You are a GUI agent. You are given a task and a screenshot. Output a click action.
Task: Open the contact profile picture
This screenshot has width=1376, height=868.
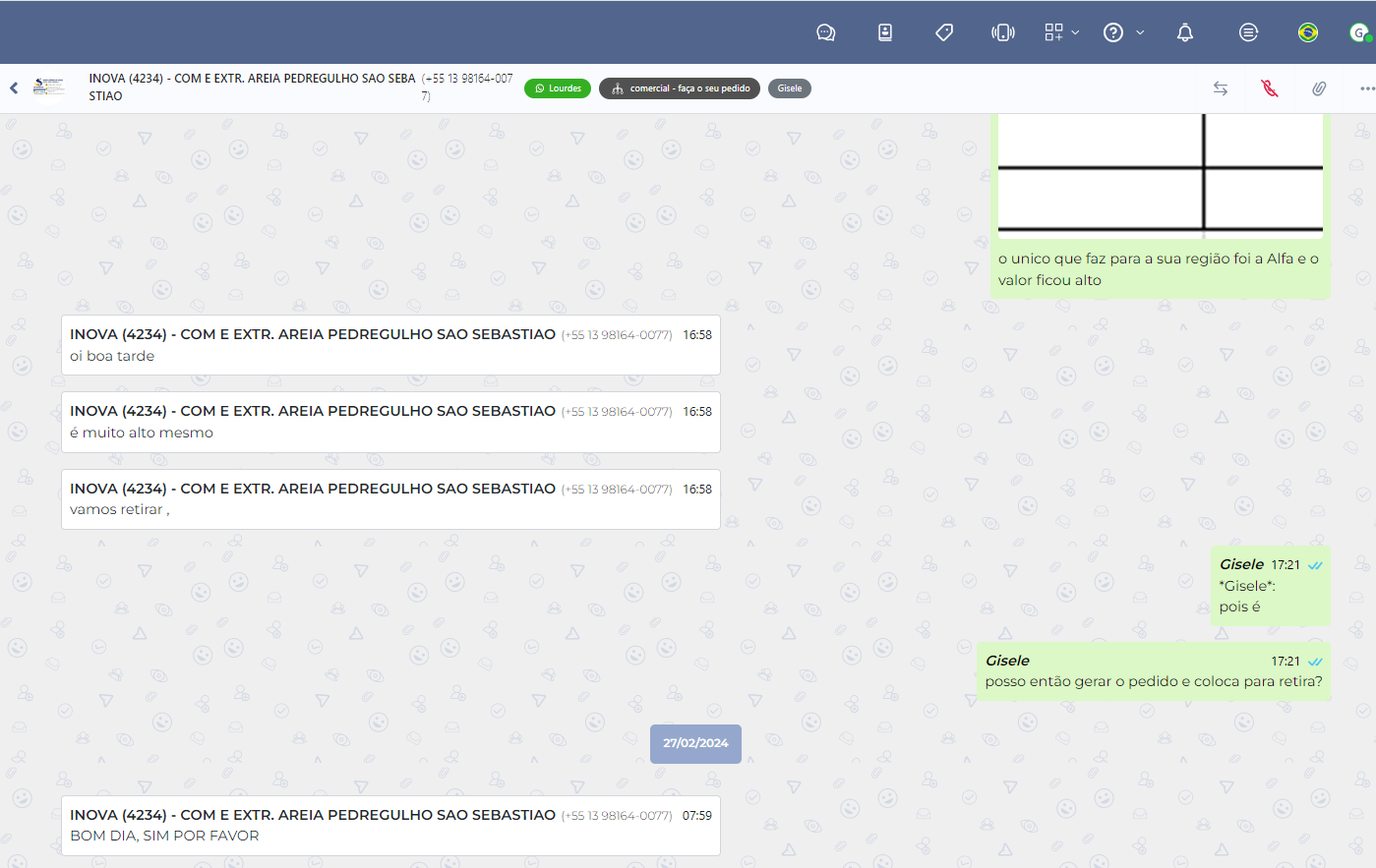[x=48, y=87]
